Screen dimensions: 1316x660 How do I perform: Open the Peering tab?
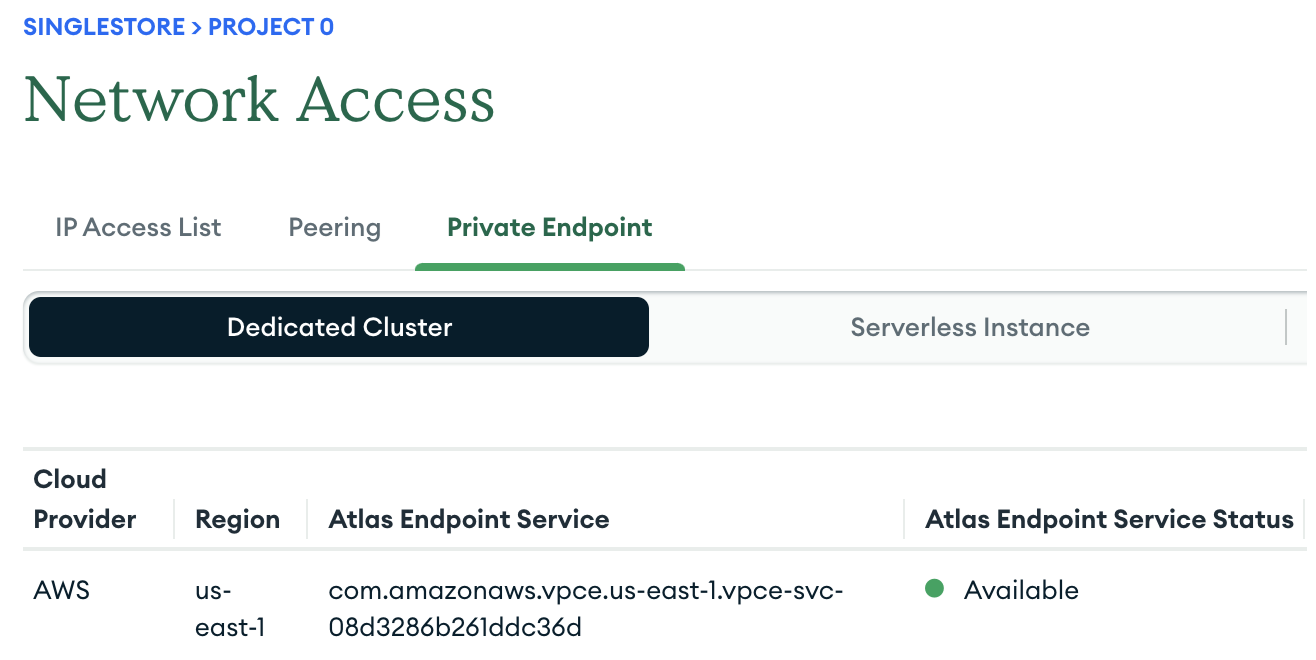click(335, 228)
